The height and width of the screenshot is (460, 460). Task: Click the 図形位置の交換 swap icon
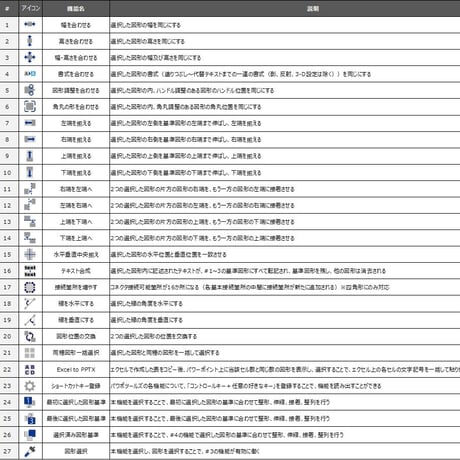point(30,336)
